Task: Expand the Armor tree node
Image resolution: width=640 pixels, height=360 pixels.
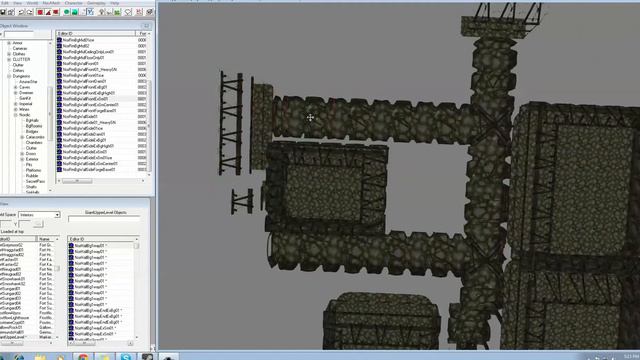Action: (9, 43)
